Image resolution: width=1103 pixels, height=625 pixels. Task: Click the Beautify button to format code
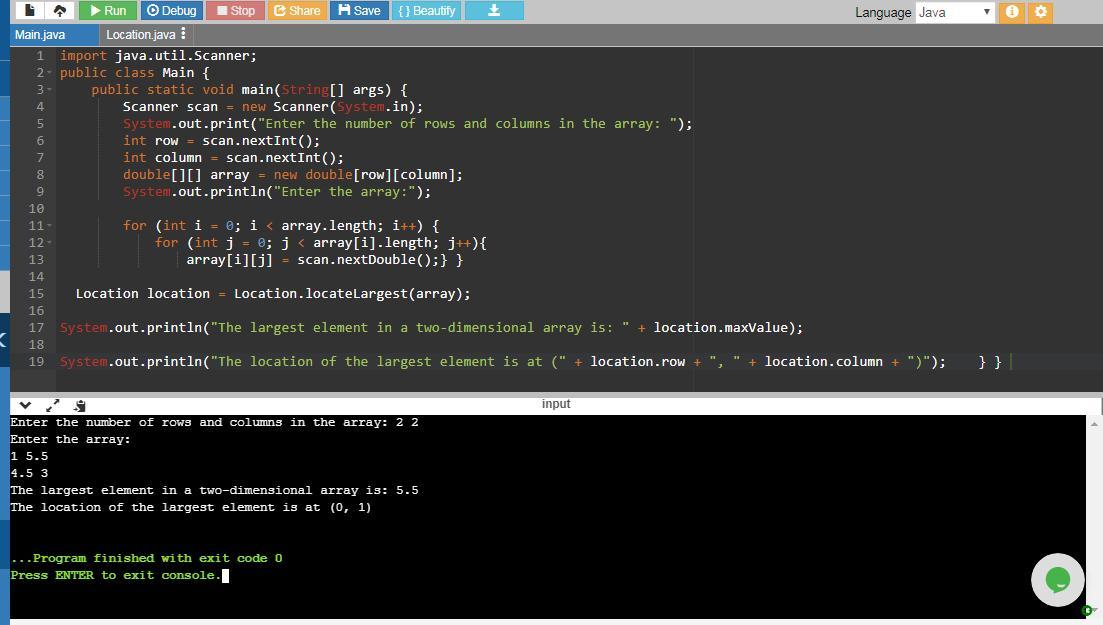(x=426, y=11)
